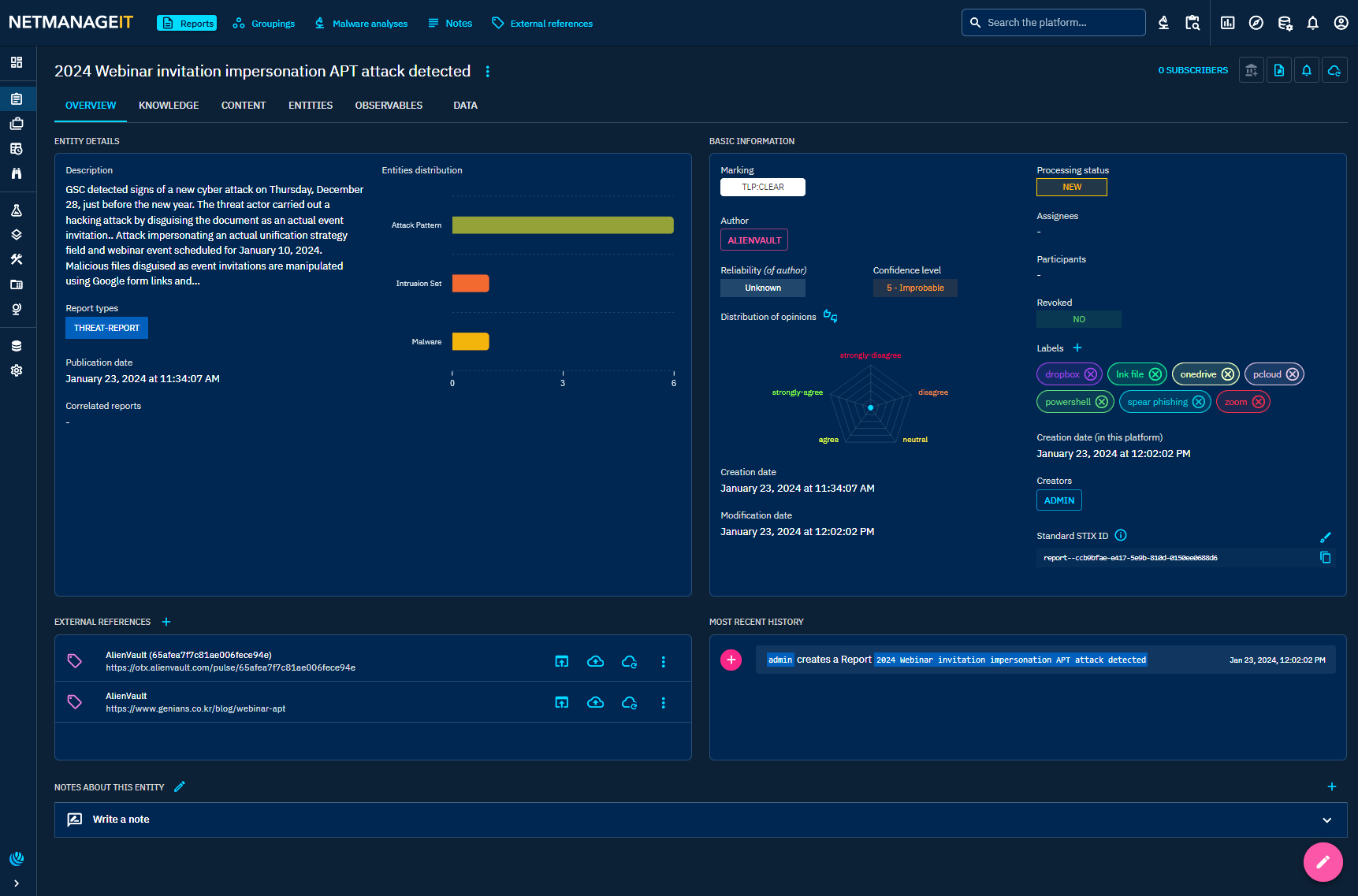Copy the Standard STIX ID to clipboard
The image size is (1358, 896).
(x=1325, y=558)
